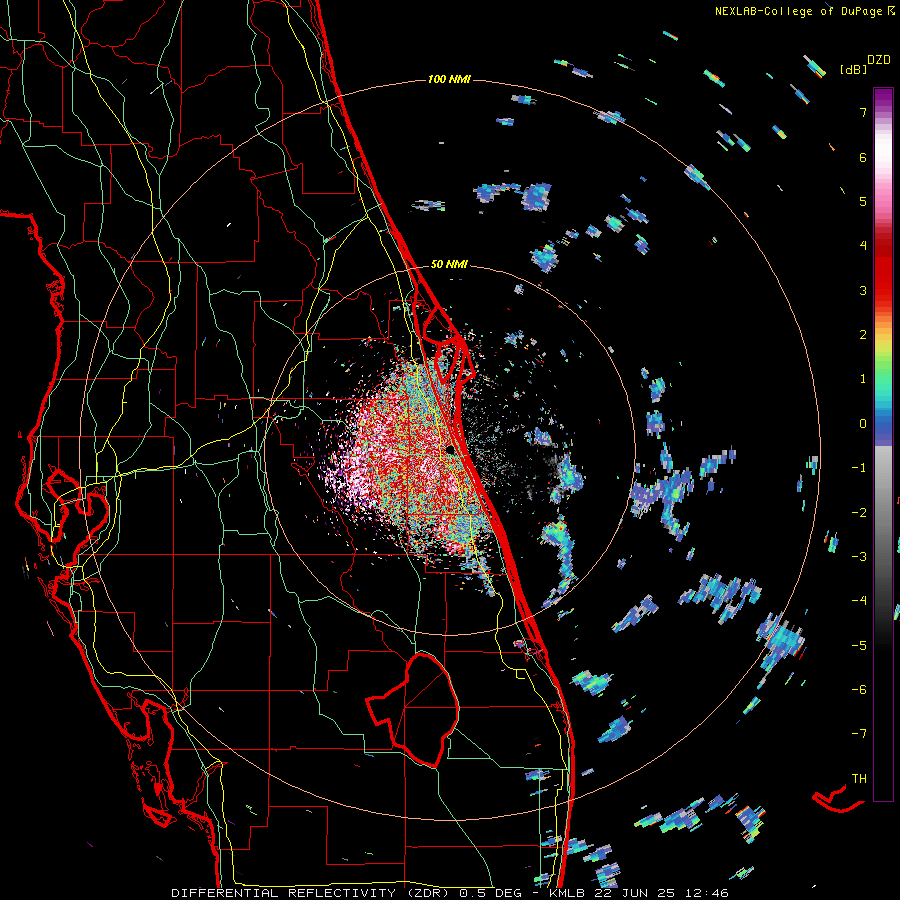Click the 4 value on the scale

863,245
